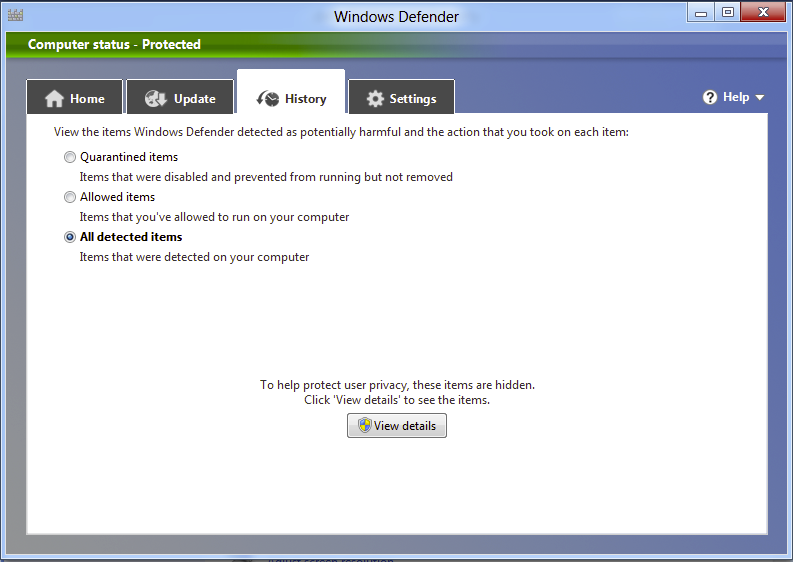Click the 'Windows Defender' window title text
793x562 pixels.
click(396, 17)
